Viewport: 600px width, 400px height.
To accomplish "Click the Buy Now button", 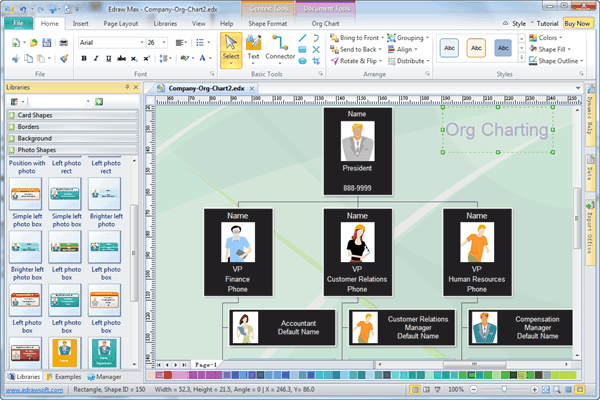I will (577, 22).
